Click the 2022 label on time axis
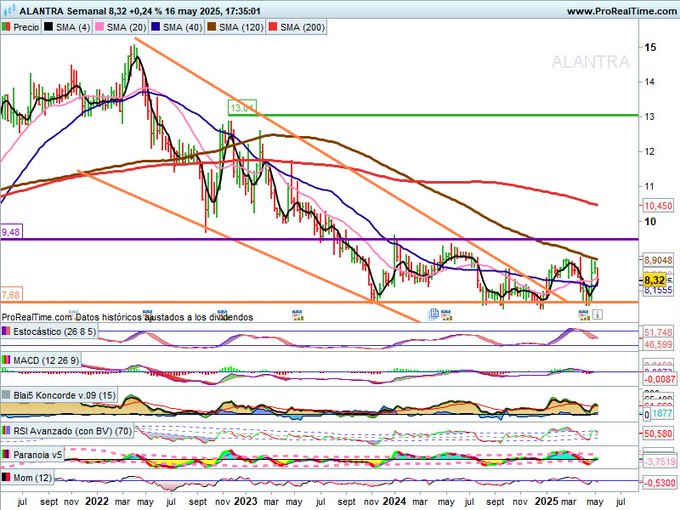The width and height of the screenshot is (680, 510). click(97, 501)
